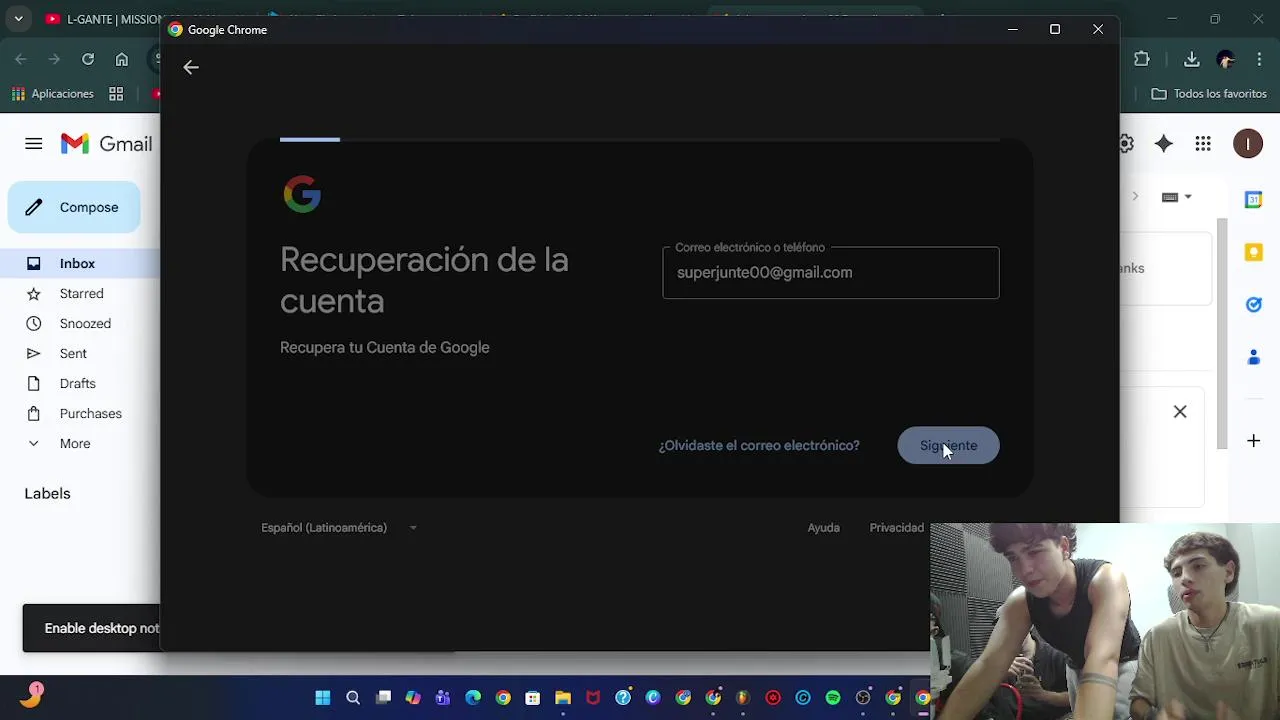Go to newer messages with the chevron
Viewport: 1280px width, 720px height.
coord(1135,196)
